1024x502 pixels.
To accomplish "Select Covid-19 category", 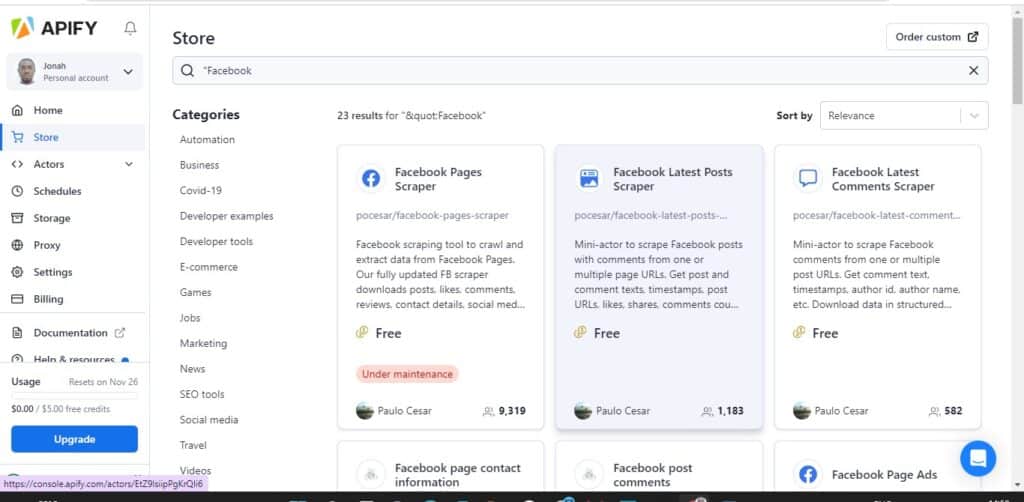I will coord(200,191).
